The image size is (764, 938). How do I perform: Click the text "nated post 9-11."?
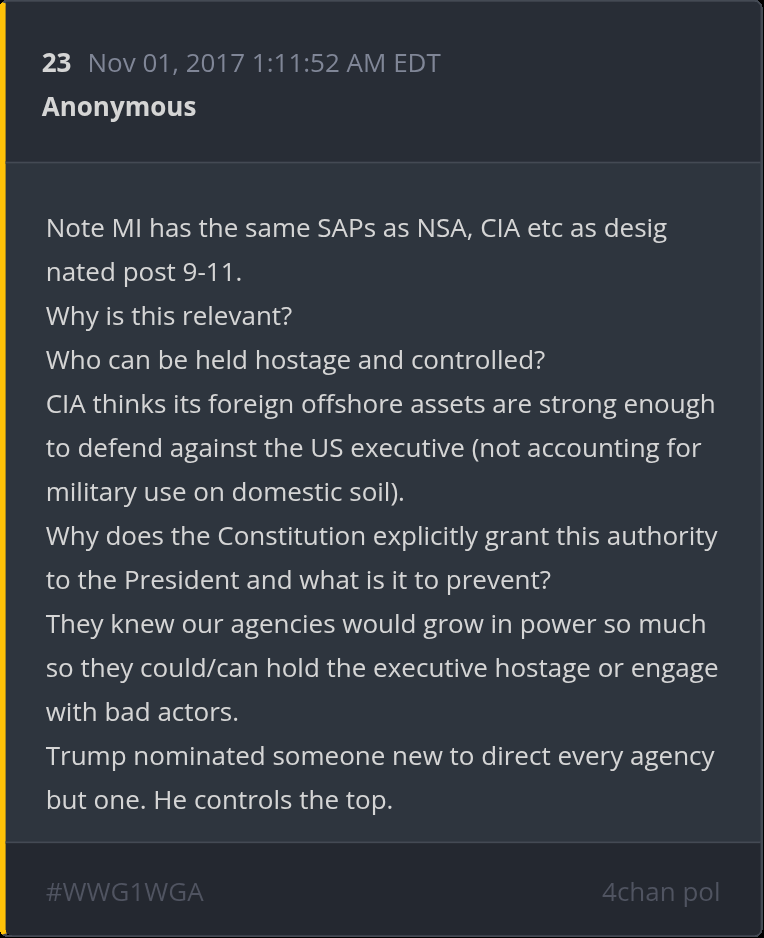coord(144,272)
